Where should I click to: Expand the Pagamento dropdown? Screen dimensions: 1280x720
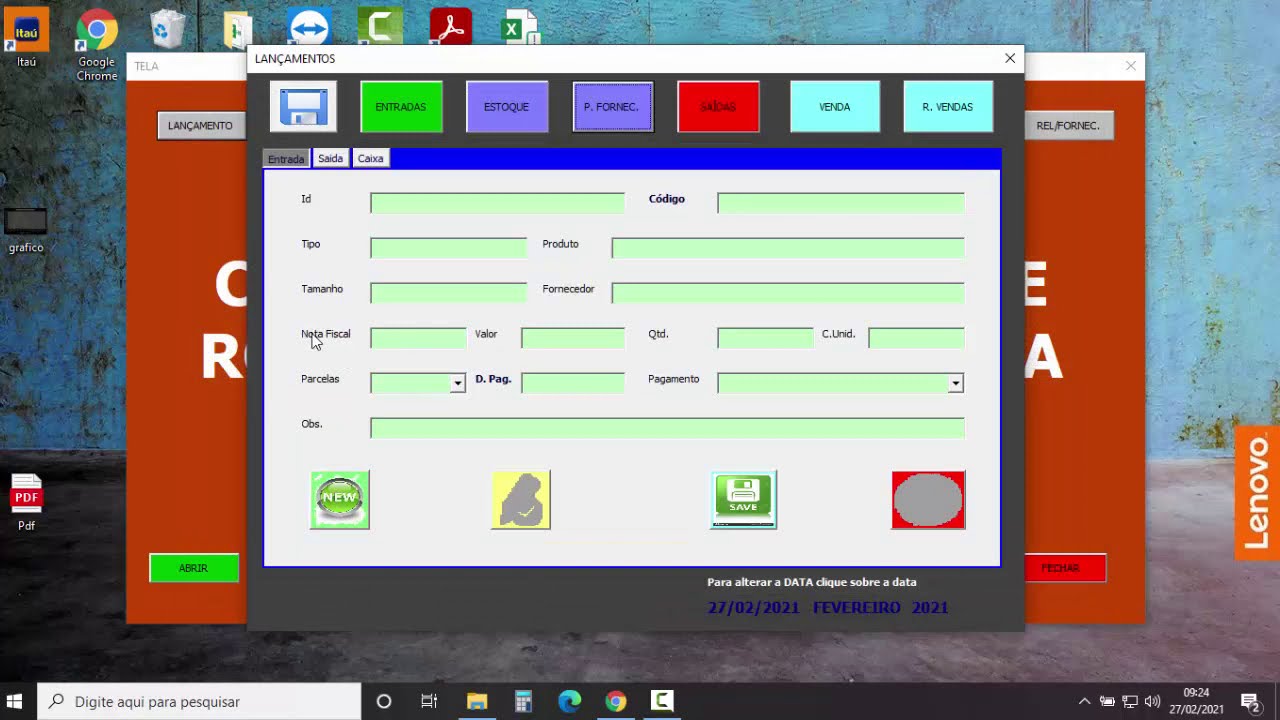click(x=955, y=383)
